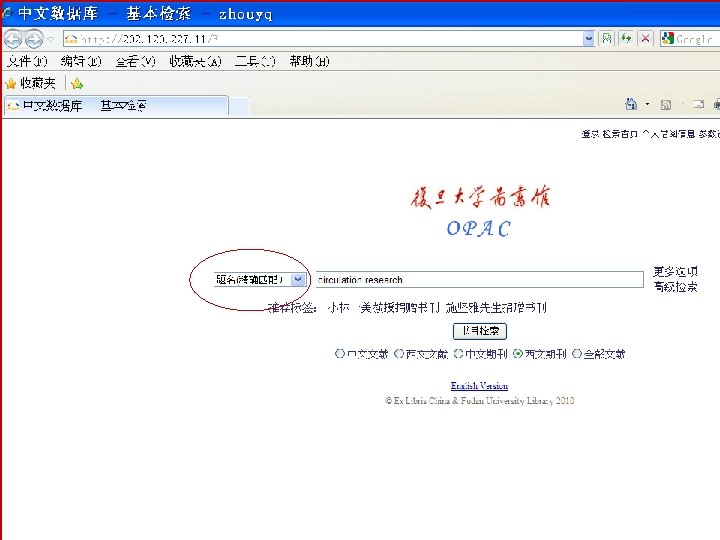Screen dimensions: 720x540
Task: Open the 帮助(H) menu
Action: tap(309, 61)
